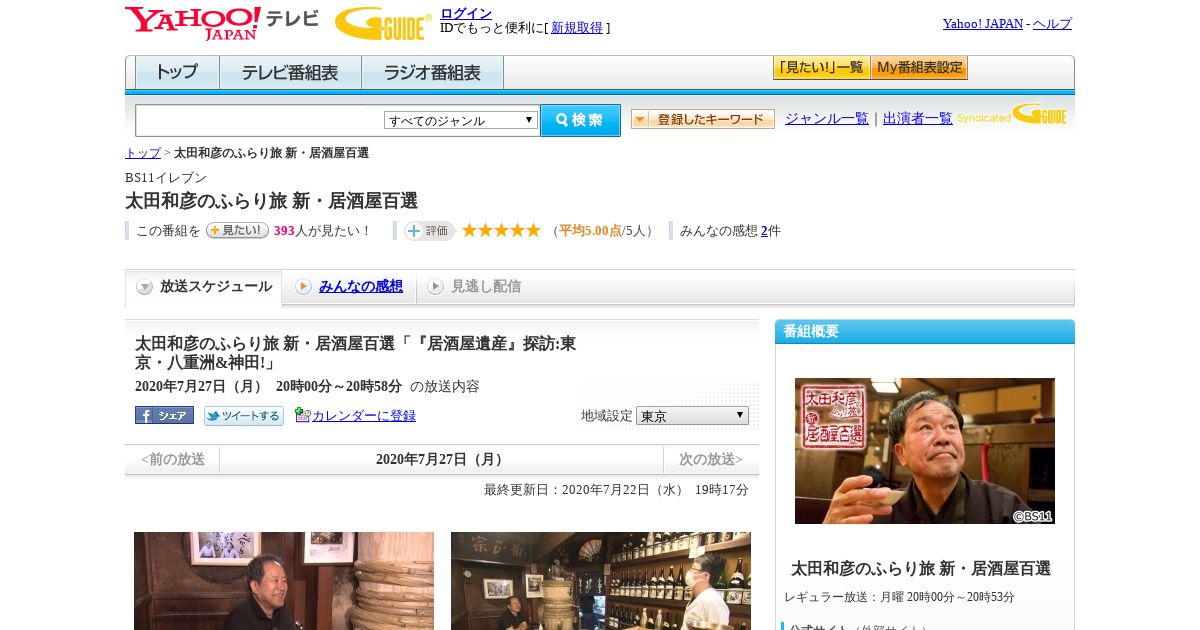The height and width of the screenshot is (630, 1200).
Task: Click the ログイン link
Action: tap(466, 13)
